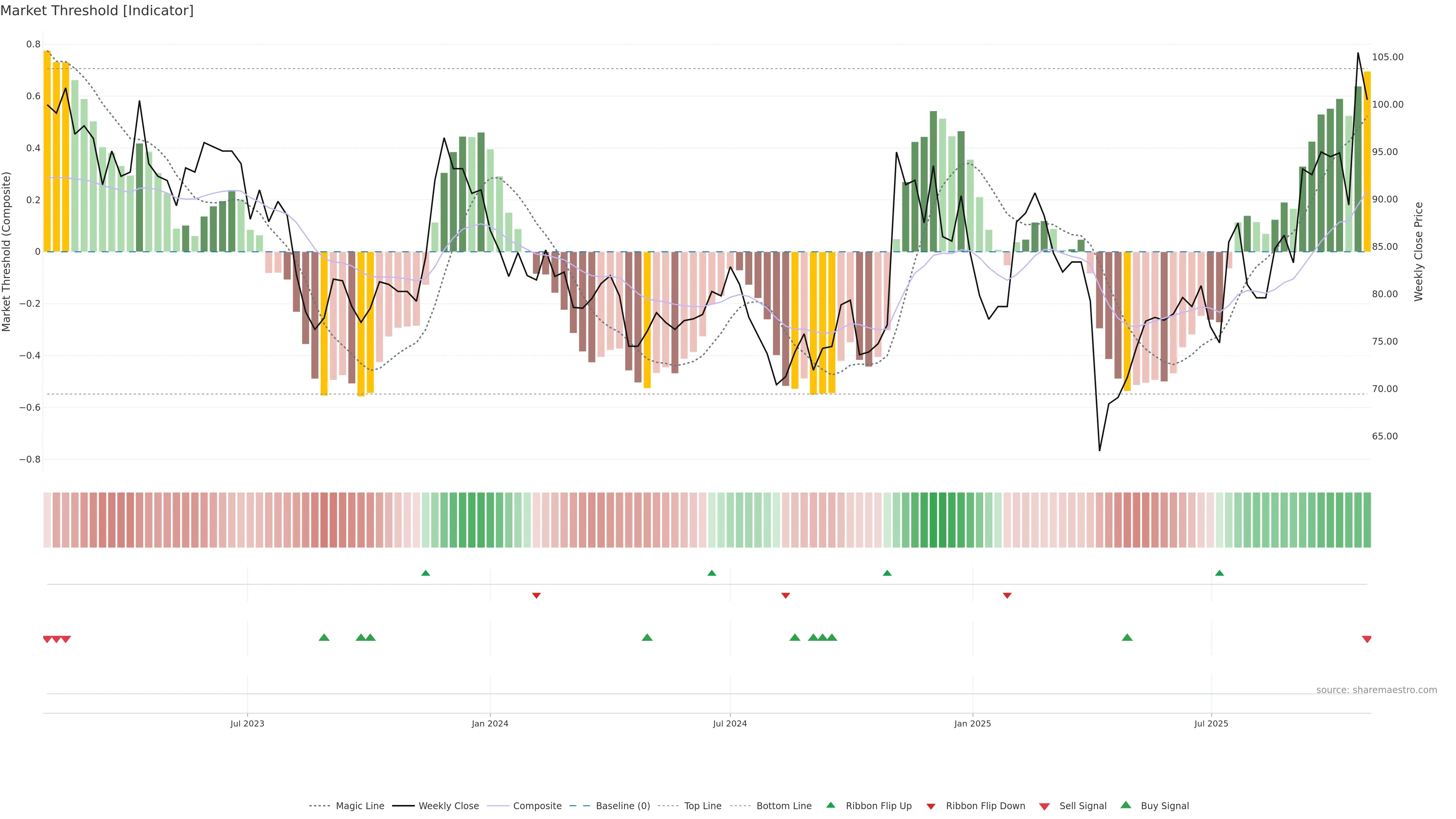Click the source: sharemaestro.com text
This screenshot has height=819, width=1456.
point(1376,690)
